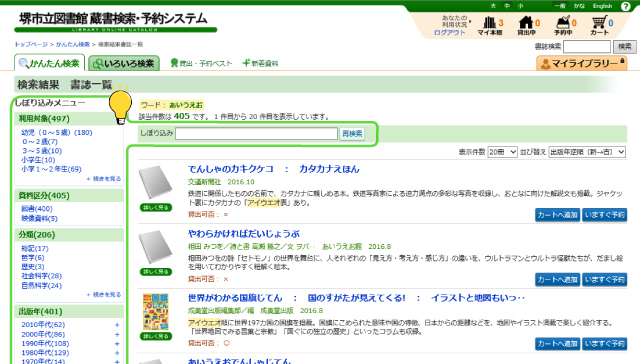This screenshot has width=640, height=364.
Task: Expand the 1980年代 plus icon
Action: (x=117, y=353)
